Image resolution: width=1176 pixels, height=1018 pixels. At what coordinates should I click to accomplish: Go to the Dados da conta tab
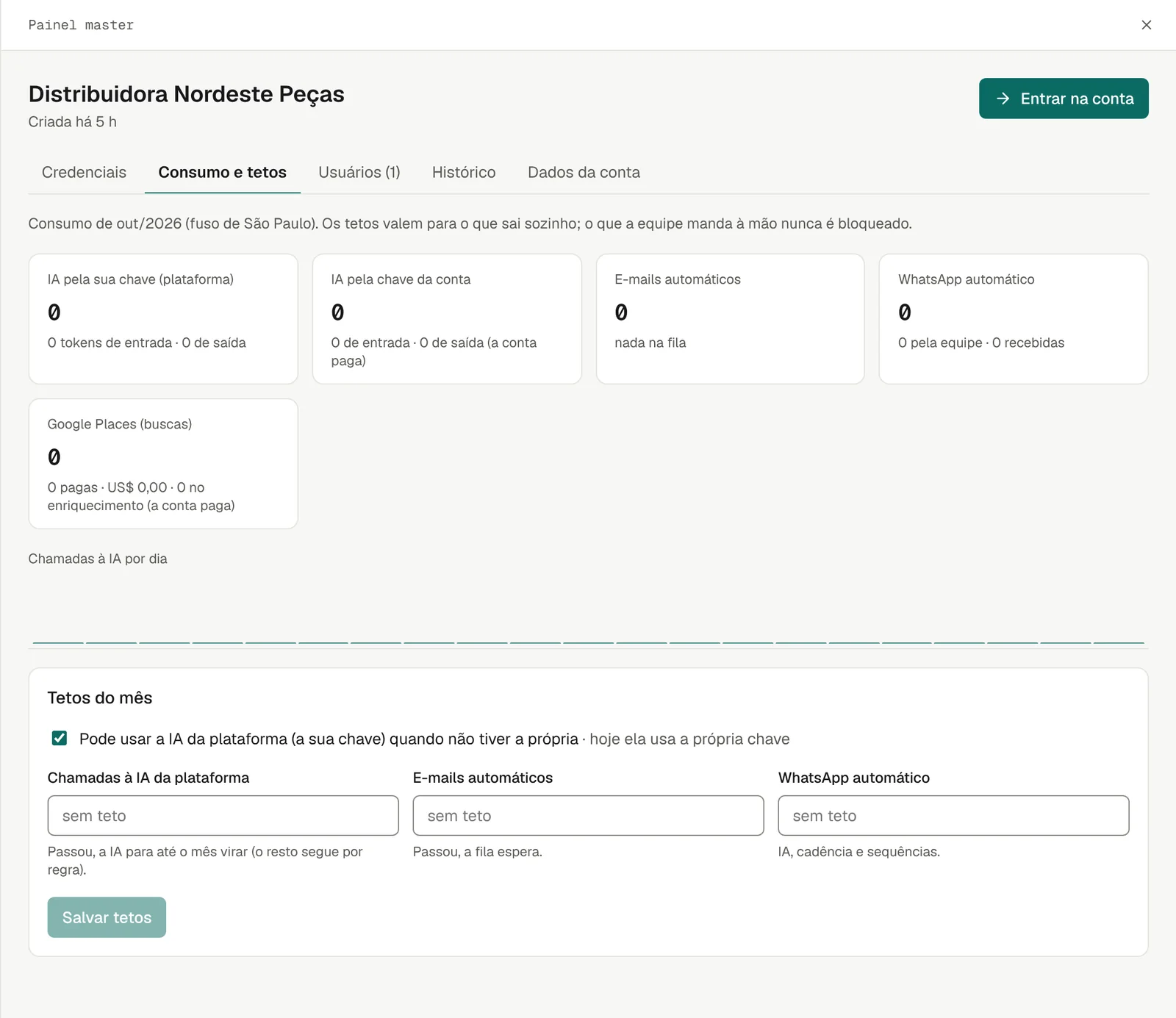click(x=584, y=172)
